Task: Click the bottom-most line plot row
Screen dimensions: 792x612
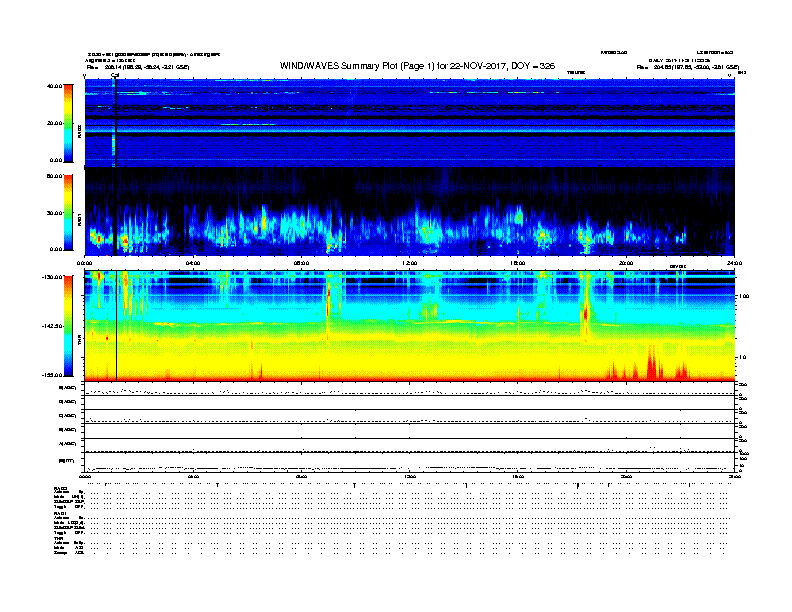Action: pos(410,463)
